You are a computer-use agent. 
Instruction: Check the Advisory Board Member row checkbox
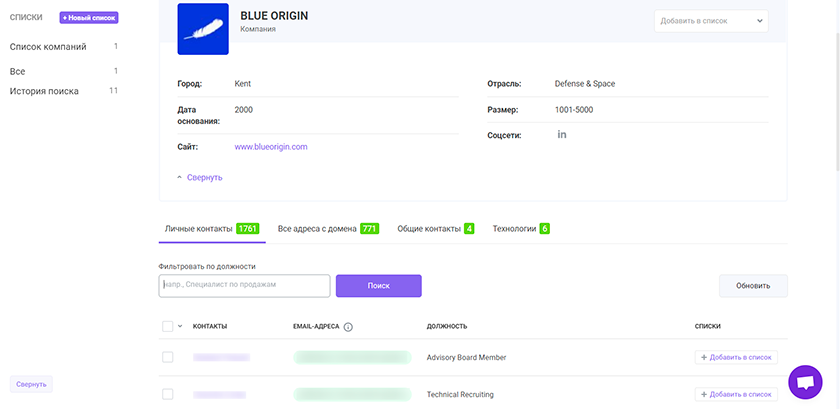pyautogui.click(x=168, y=357)
